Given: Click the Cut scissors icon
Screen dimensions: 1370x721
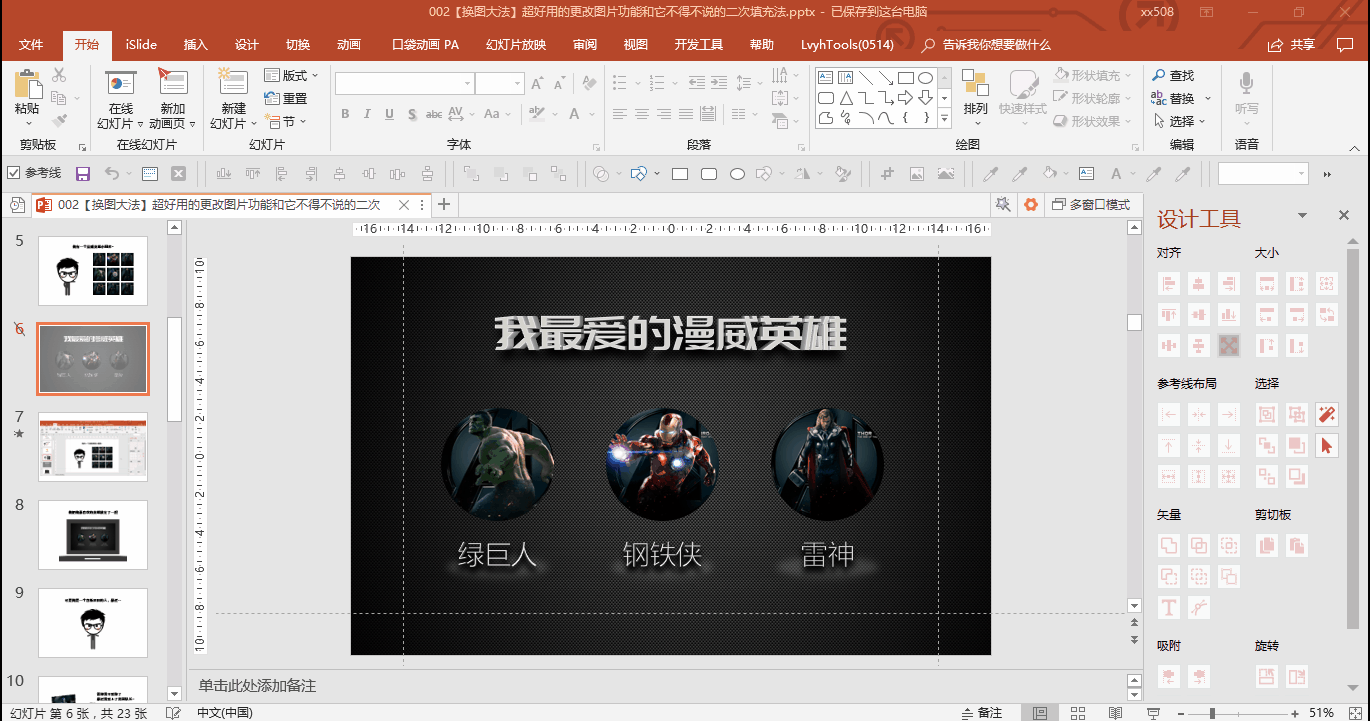Looking at the screenshot, I should [x=58, y=75].
